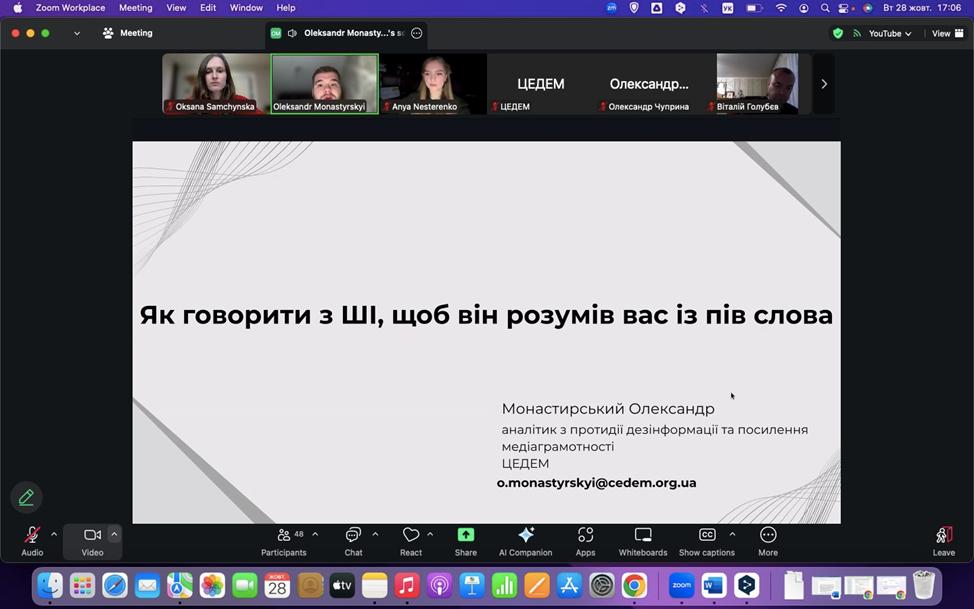The width and height of the screenshot is (974, 609).
Task: Open Whiteboards
Action: click(643, 541)
